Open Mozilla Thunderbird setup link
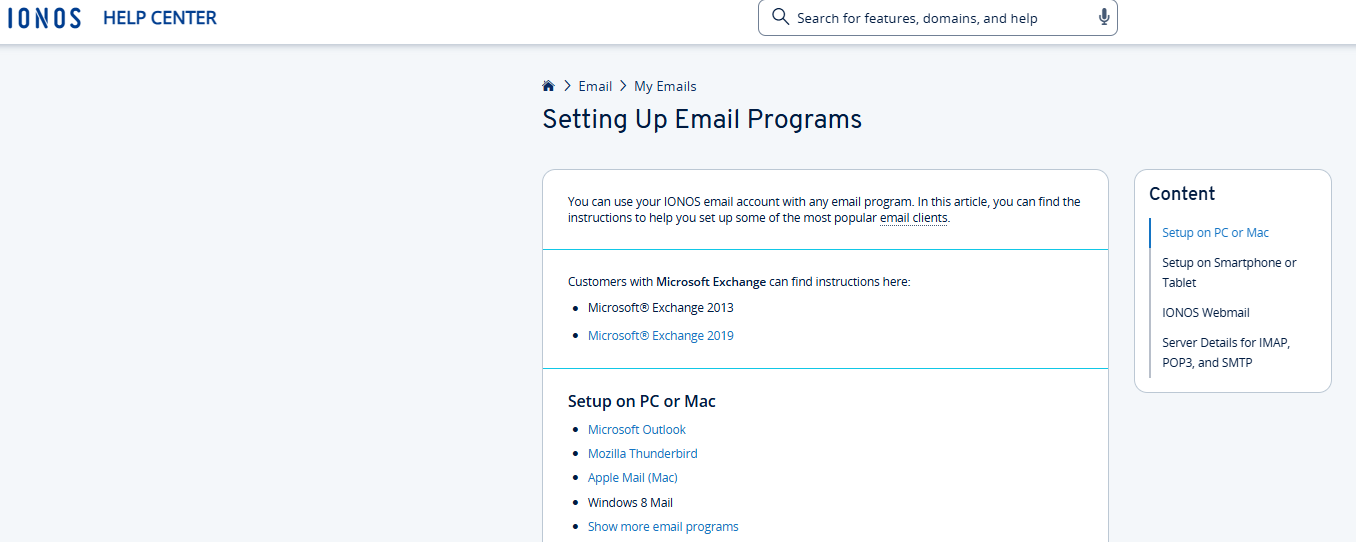The height and width of the screenshot is (542, 1356). 643,454
